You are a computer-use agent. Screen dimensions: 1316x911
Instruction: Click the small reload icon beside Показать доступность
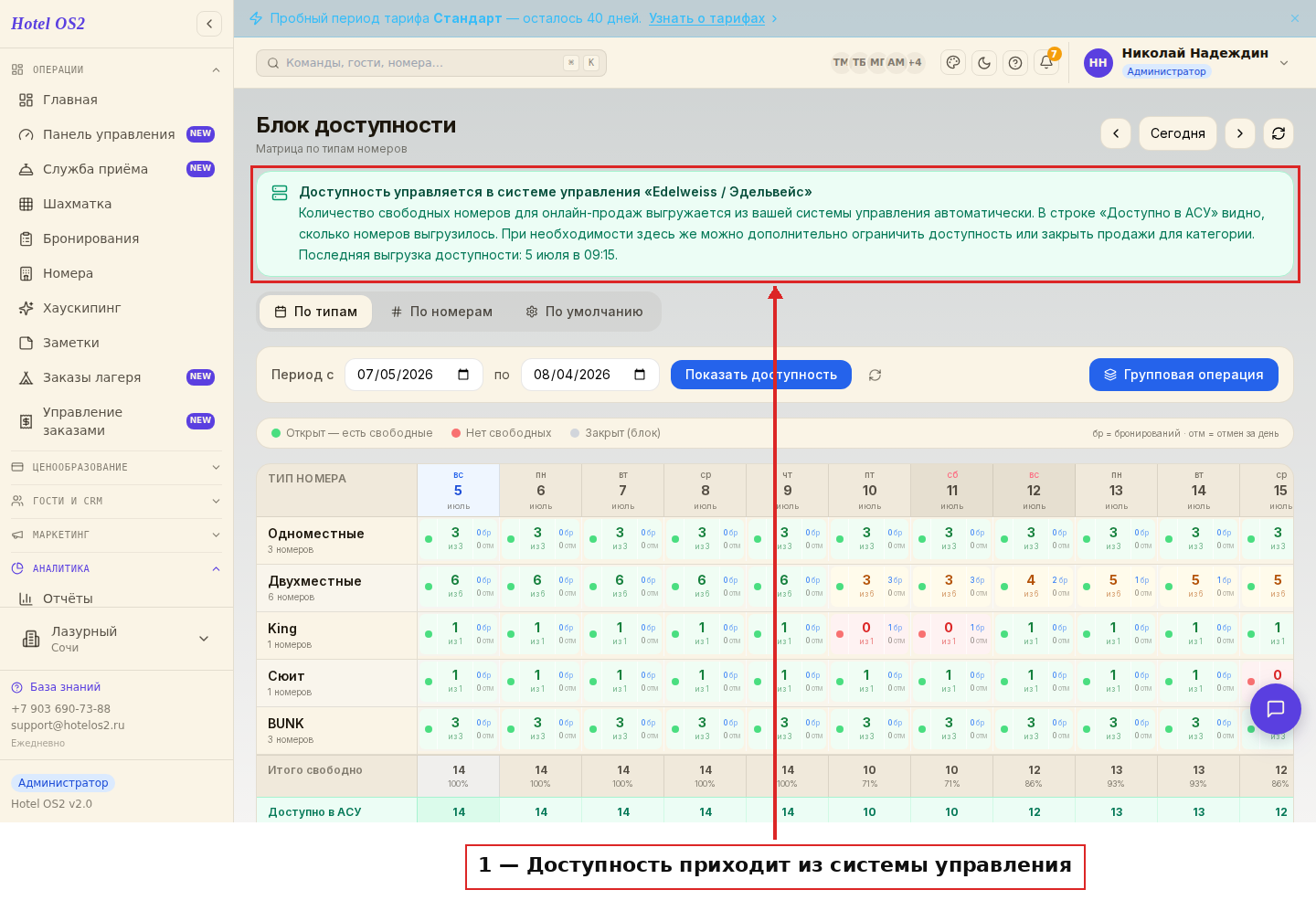click(875, 375)
